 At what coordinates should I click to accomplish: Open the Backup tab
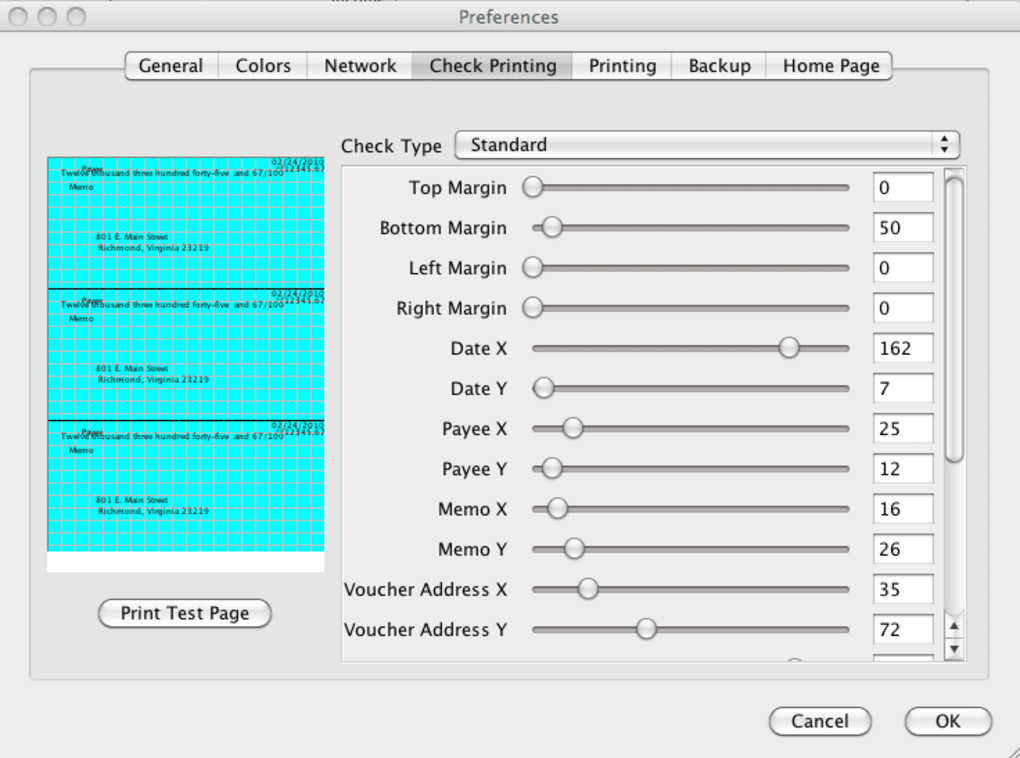coord(719,66)
